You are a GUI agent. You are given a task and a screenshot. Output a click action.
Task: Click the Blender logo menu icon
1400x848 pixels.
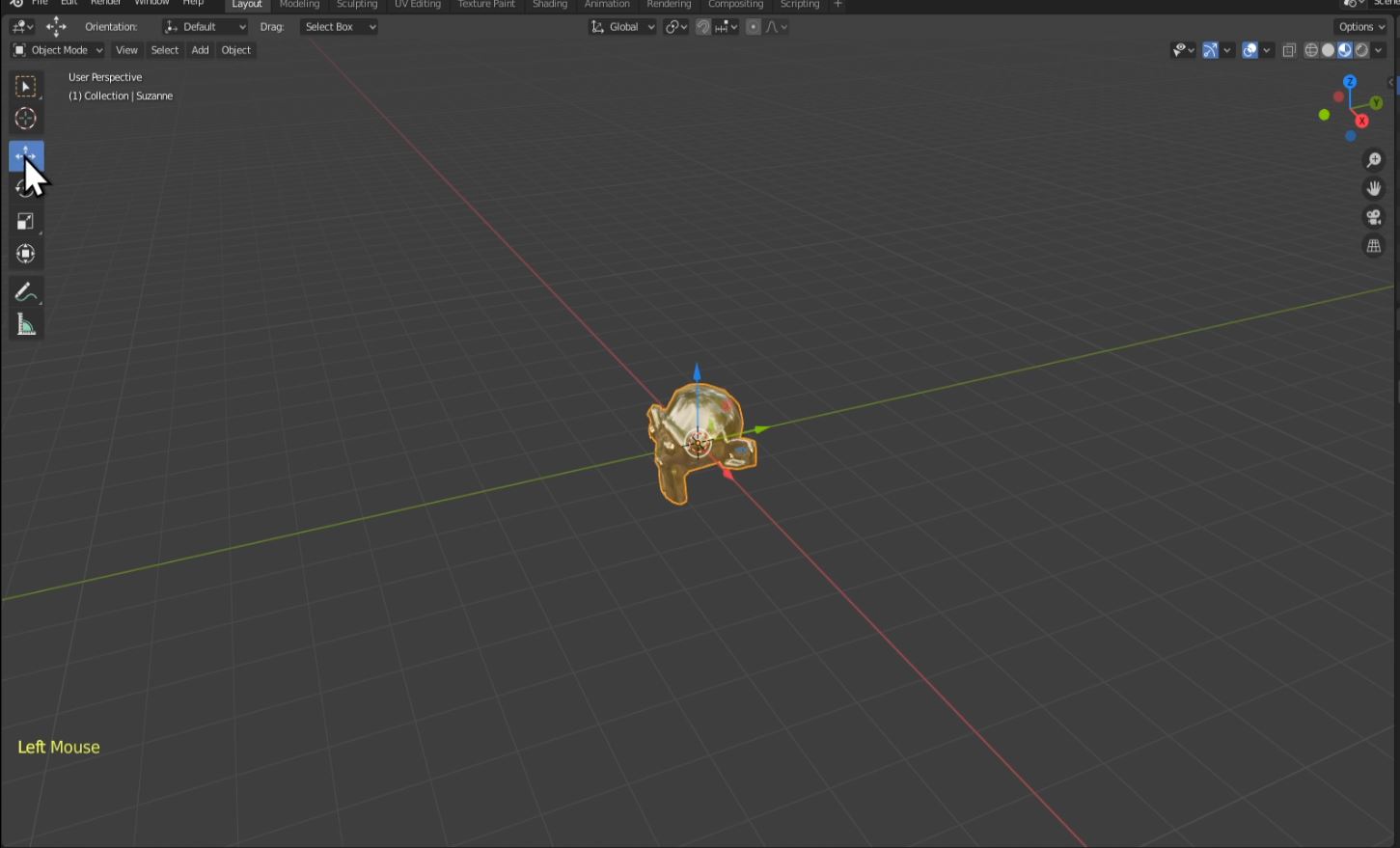(15, 4)
